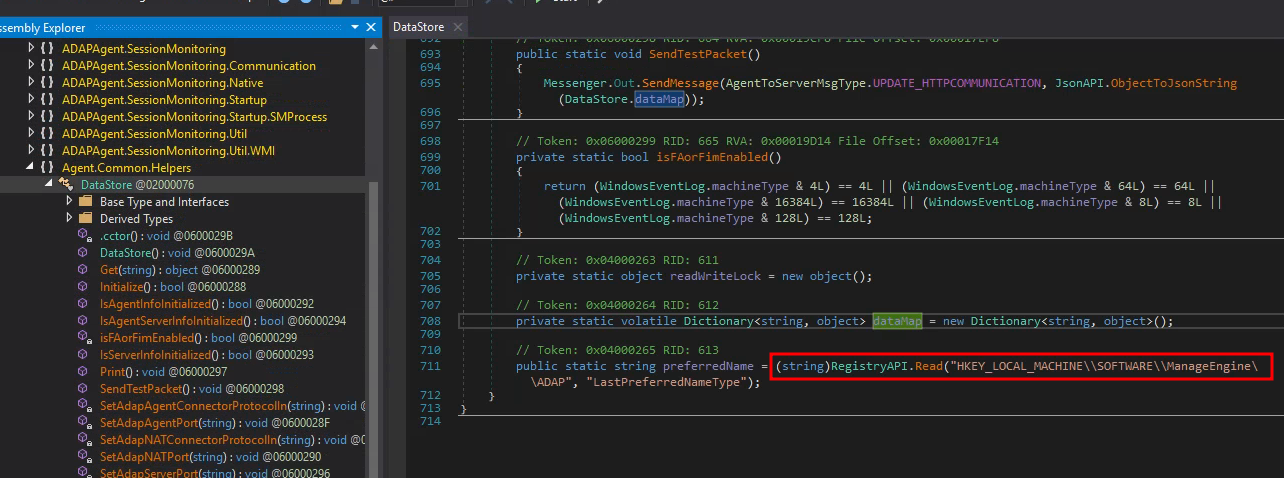Expand the ADAPAgent.SessionMonitoring namespace node

pos(32,48)
